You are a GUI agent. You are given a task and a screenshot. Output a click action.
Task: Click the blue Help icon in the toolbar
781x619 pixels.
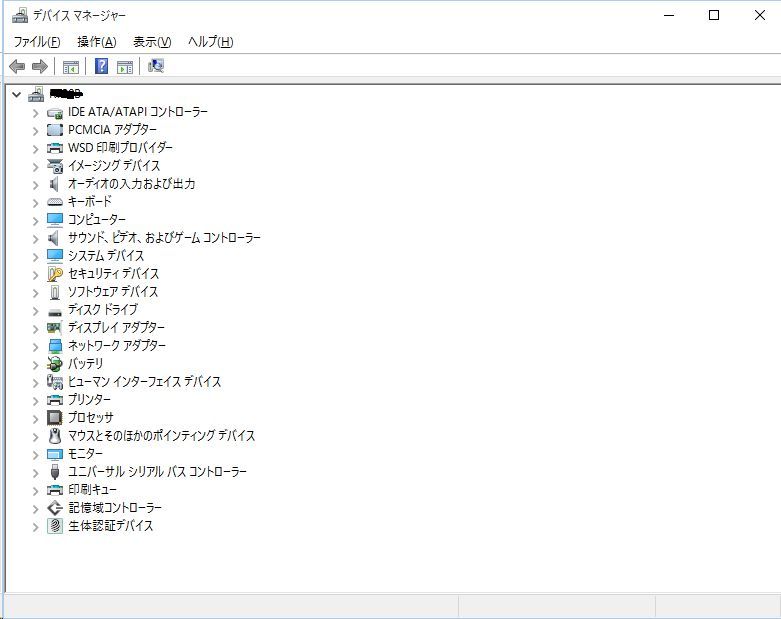pyautogui.click(x=101, y=66)
